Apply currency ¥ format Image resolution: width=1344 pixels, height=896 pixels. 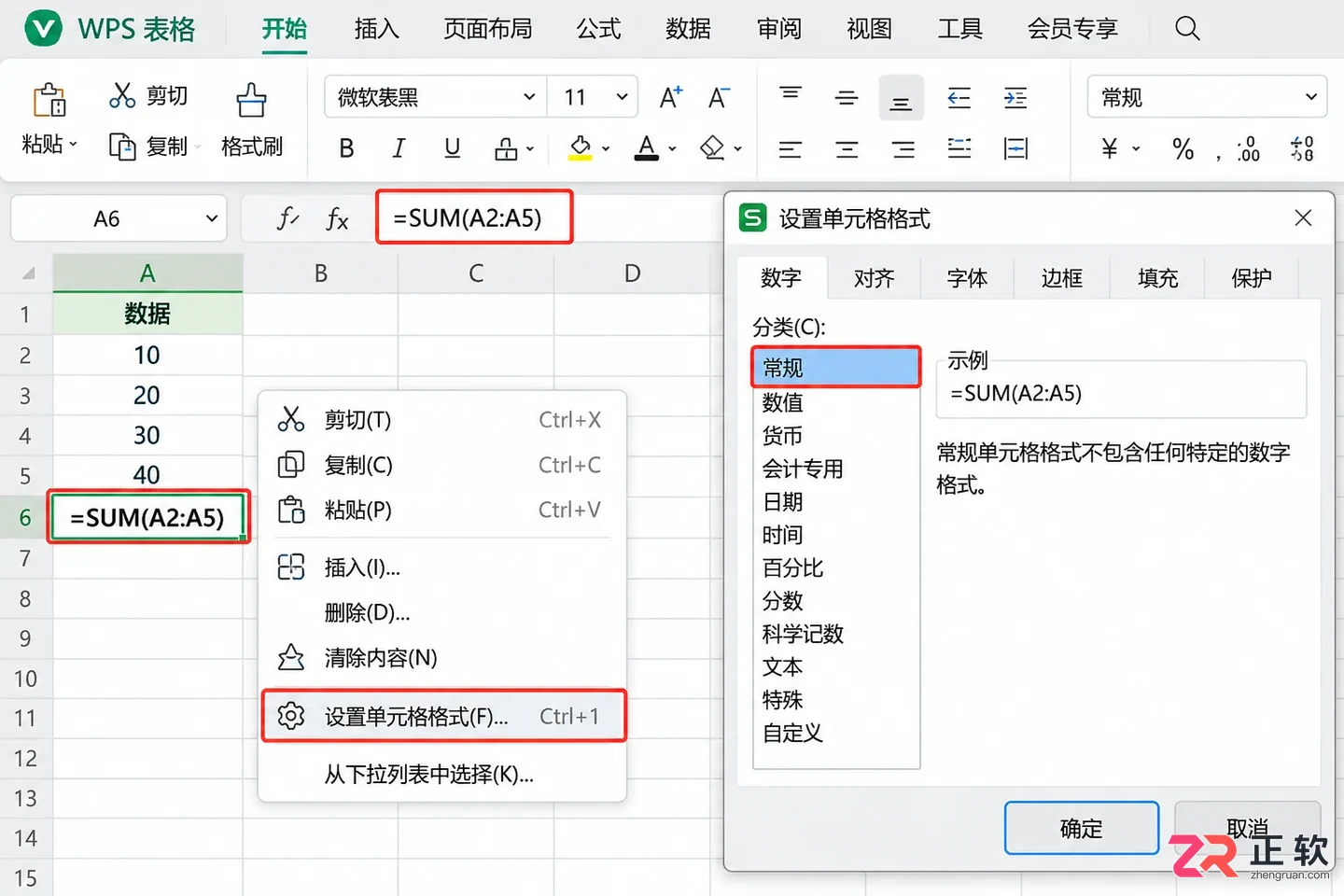pos(1110,148)
